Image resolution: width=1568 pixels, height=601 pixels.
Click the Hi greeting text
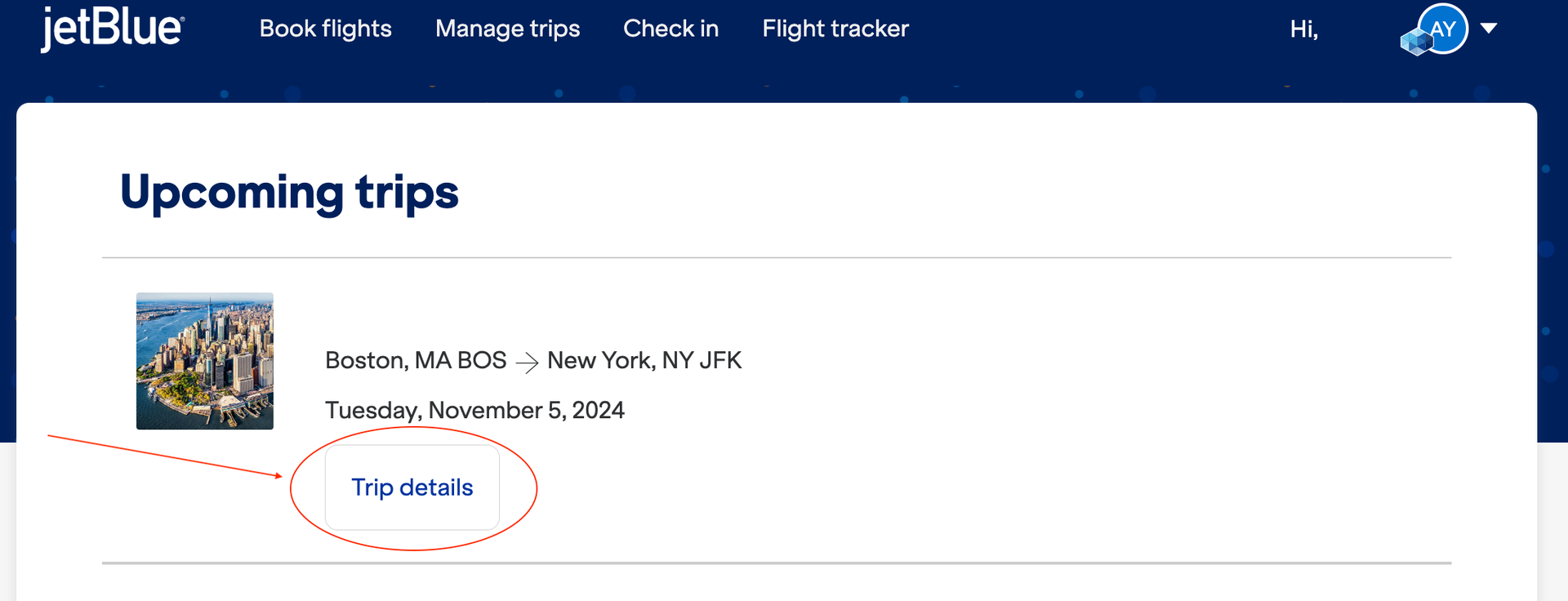1303,29
